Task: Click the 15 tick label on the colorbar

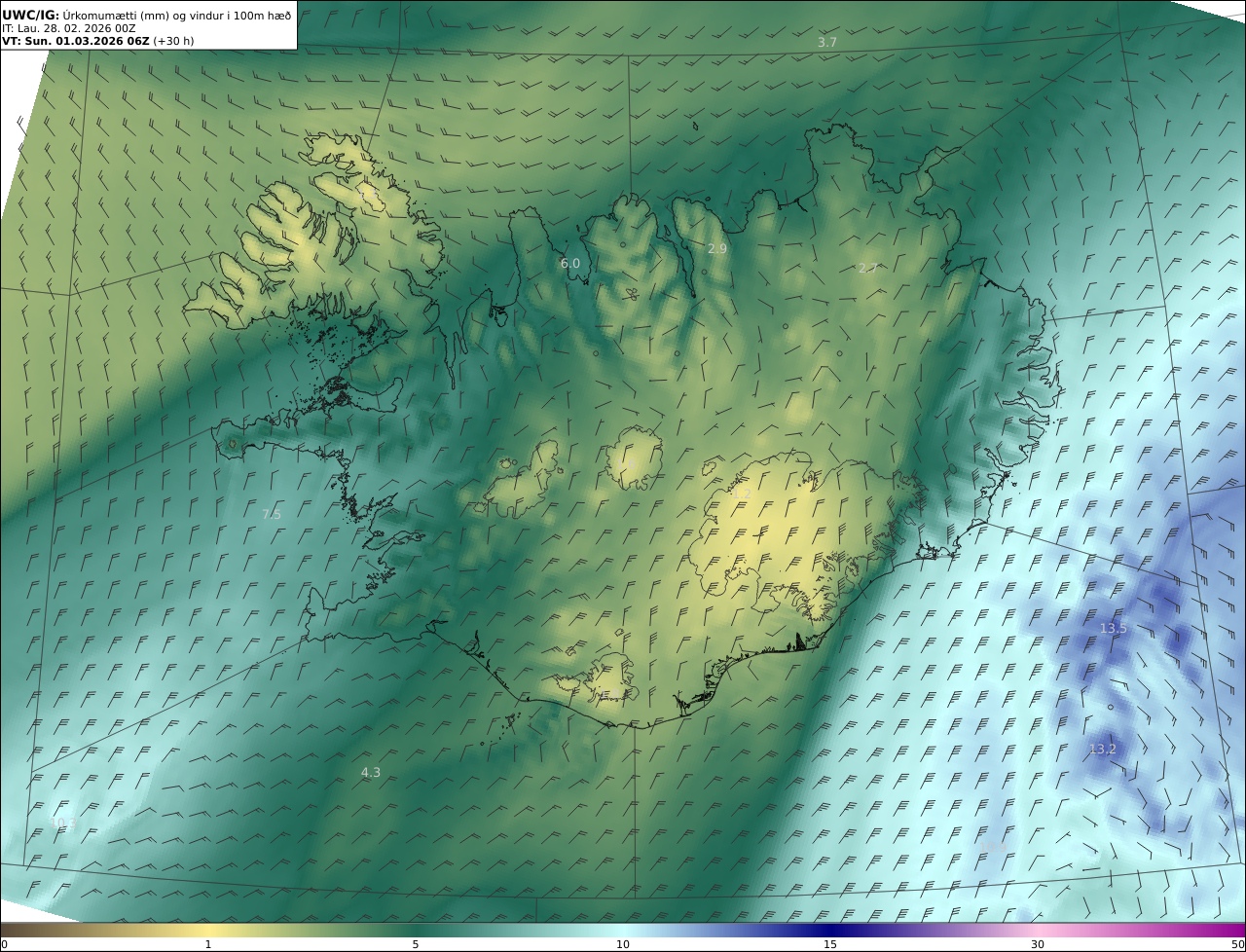Action: (x=830, y=944)
